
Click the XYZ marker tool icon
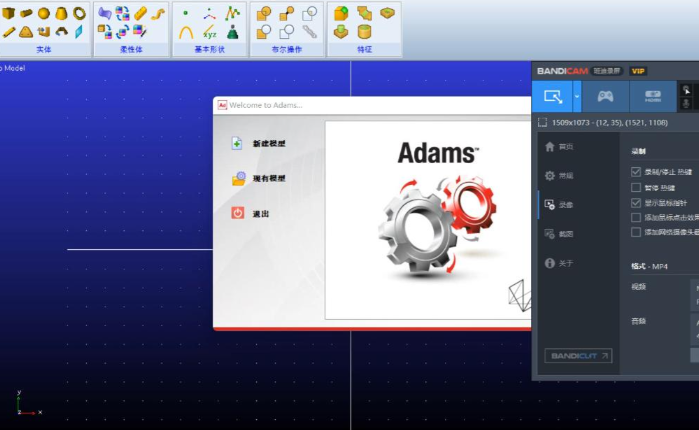(210, 32)
